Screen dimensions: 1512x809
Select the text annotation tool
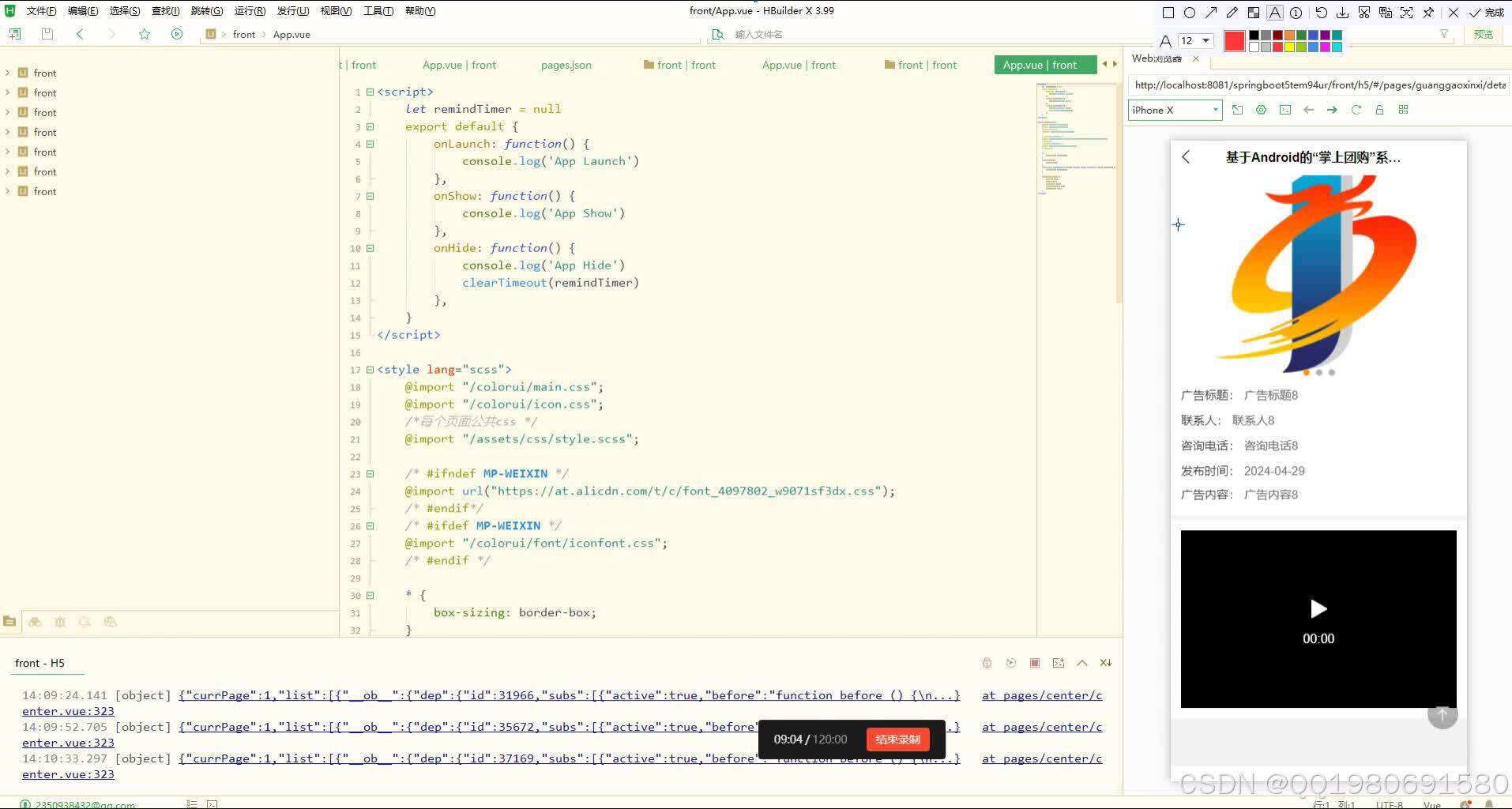click(x=1275, y=13)
